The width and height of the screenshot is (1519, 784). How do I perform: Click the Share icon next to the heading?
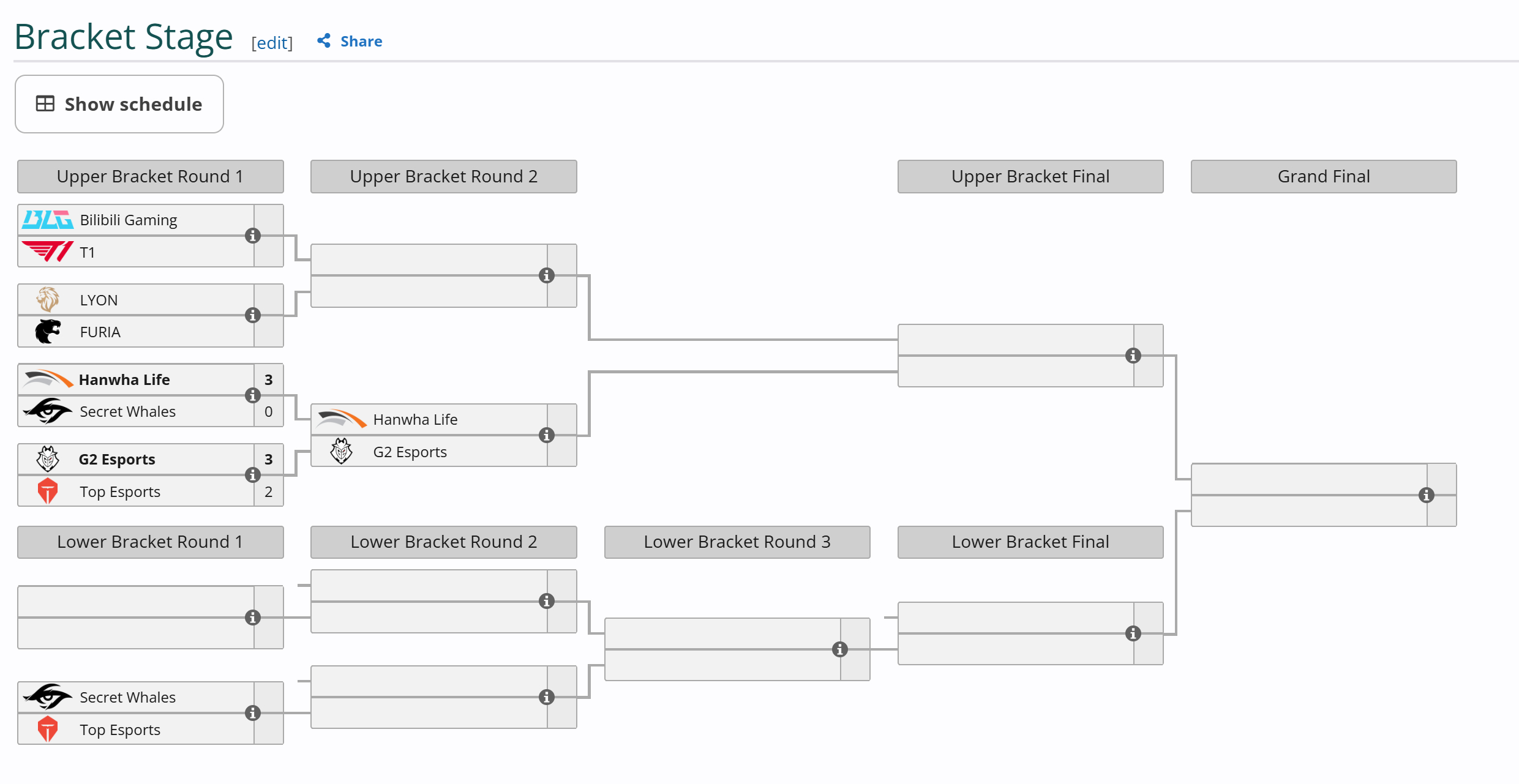(324, 41)
